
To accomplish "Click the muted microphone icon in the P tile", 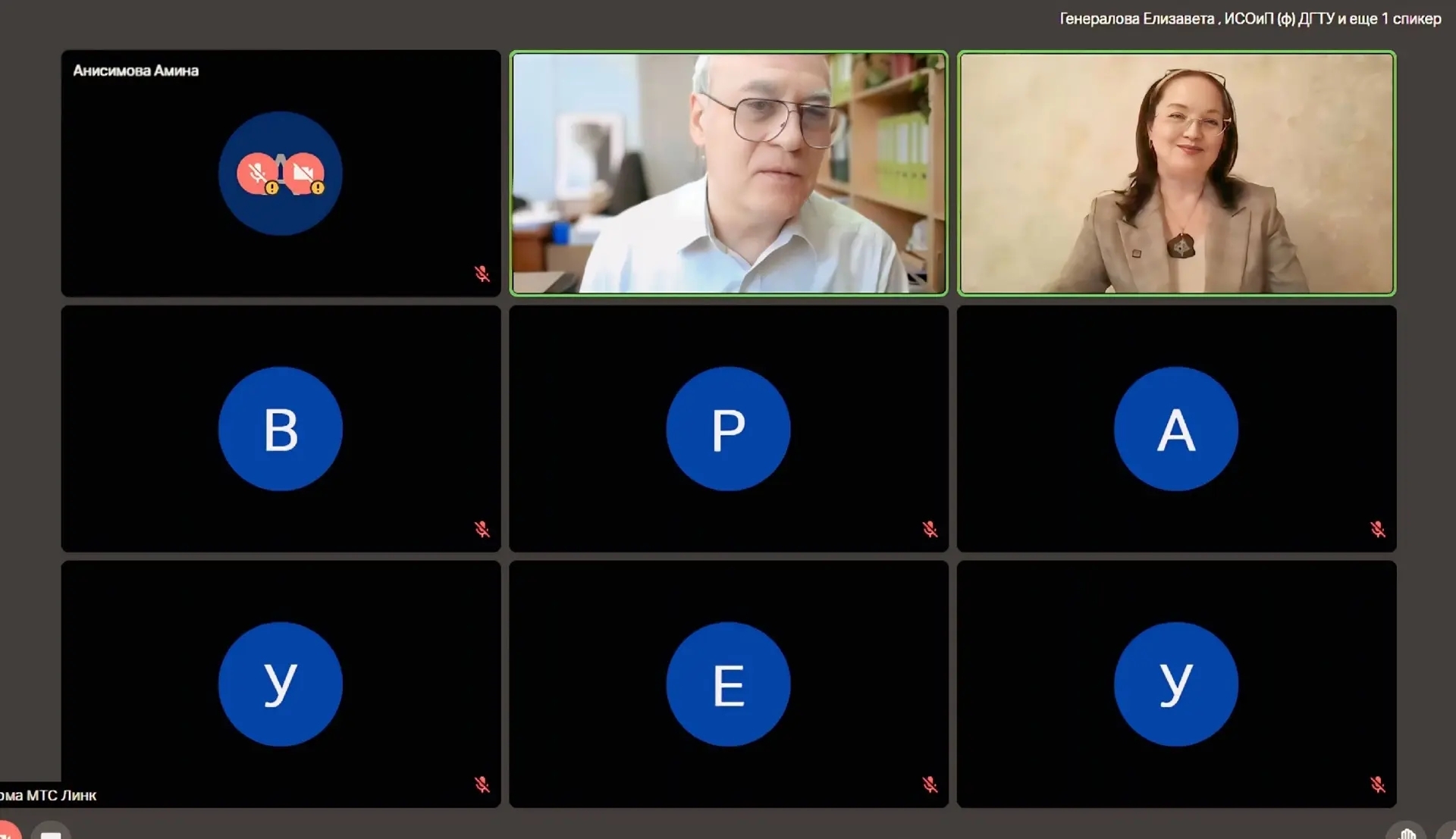I will 930,529.
